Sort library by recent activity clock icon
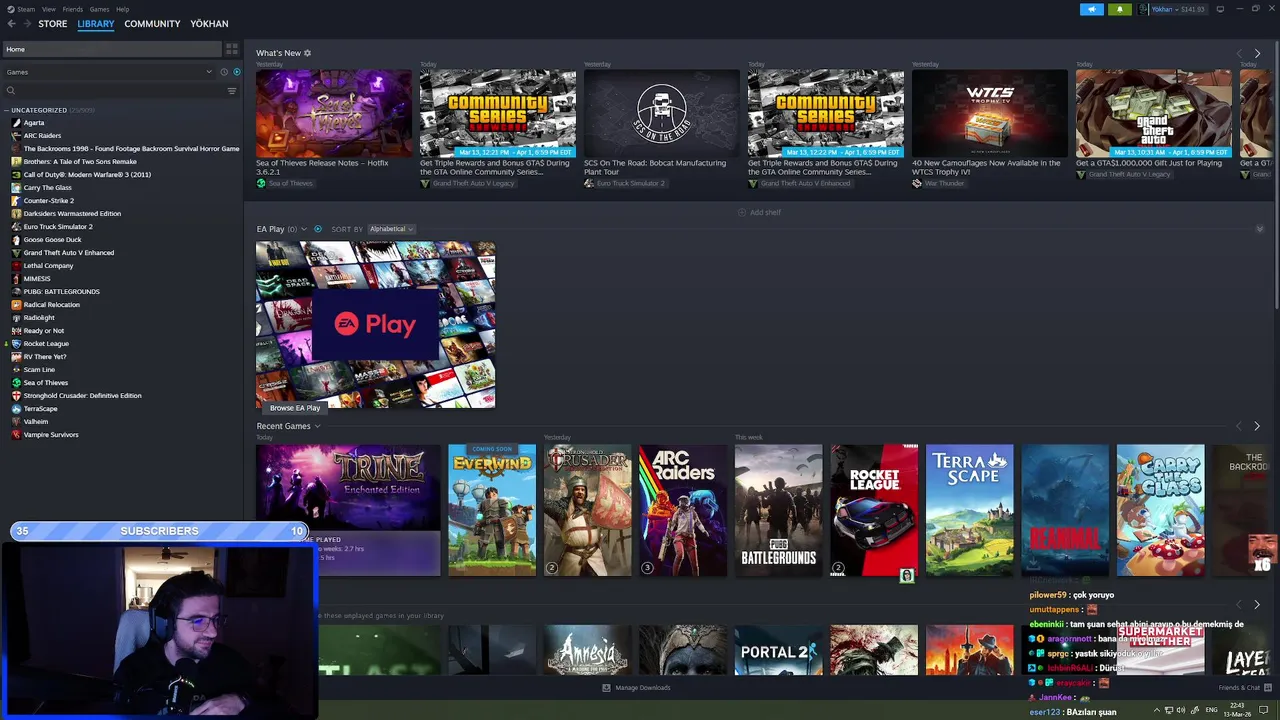Viewport: 1280px width, 720px height. click(223, 72)
